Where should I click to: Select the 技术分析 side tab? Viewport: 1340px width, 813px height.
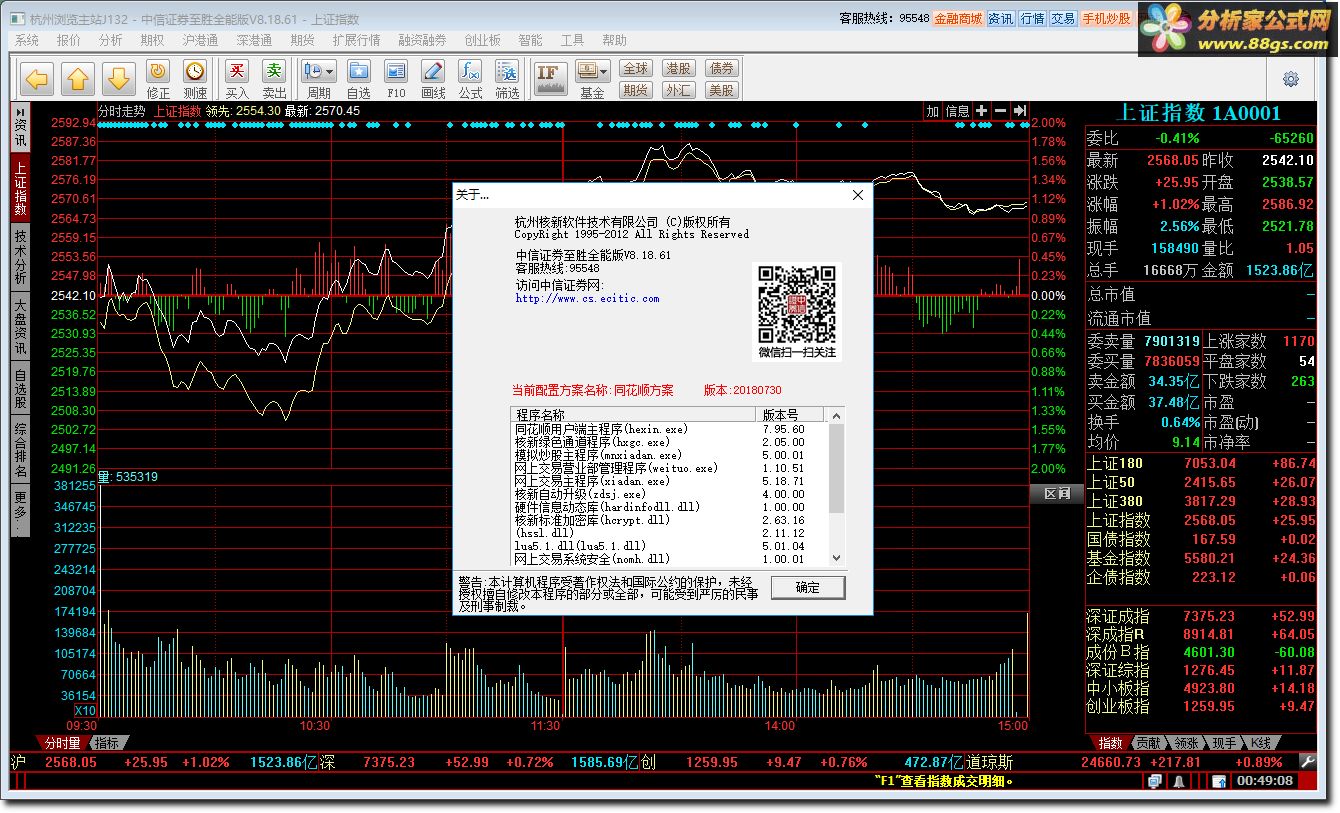pyautogui.click(x=20, y=257)
